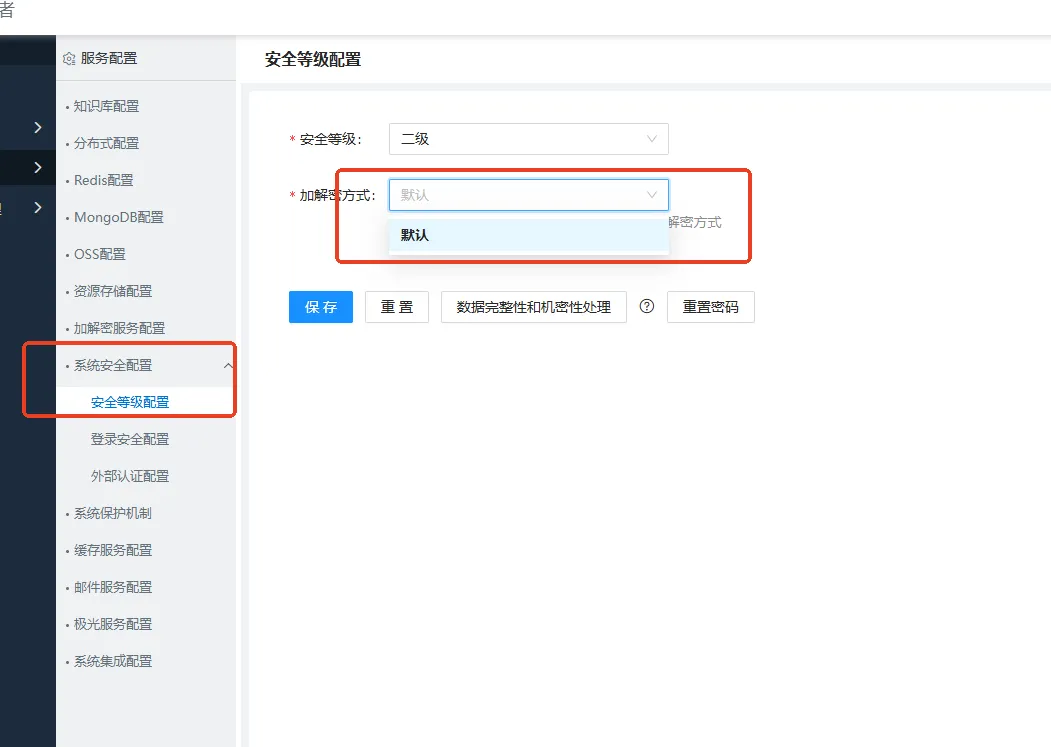Open 知识库配置 in the sidebar

[106, 106]
